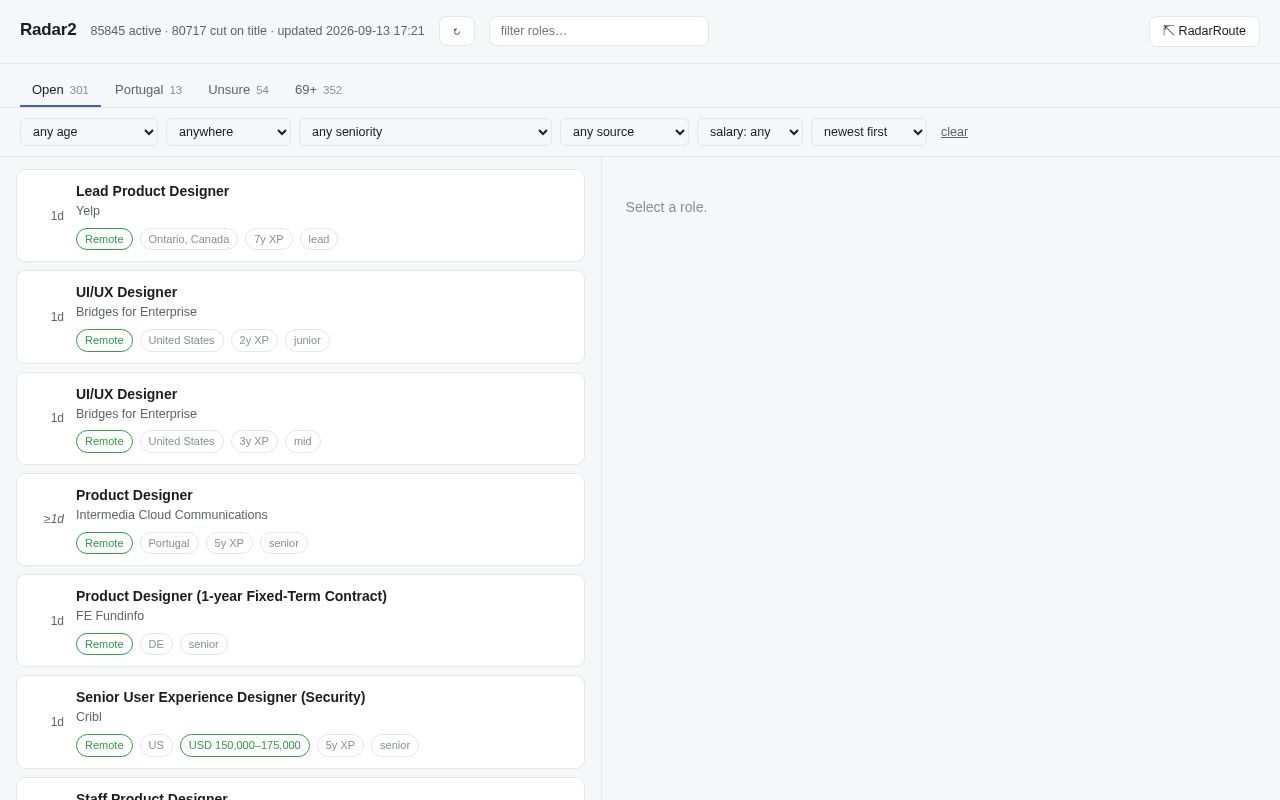Image resolution: width=1280 pixels, height=800 pixels.
Task: Click the DE location tag
Action: pyautogui.click(x=156, y=644)
